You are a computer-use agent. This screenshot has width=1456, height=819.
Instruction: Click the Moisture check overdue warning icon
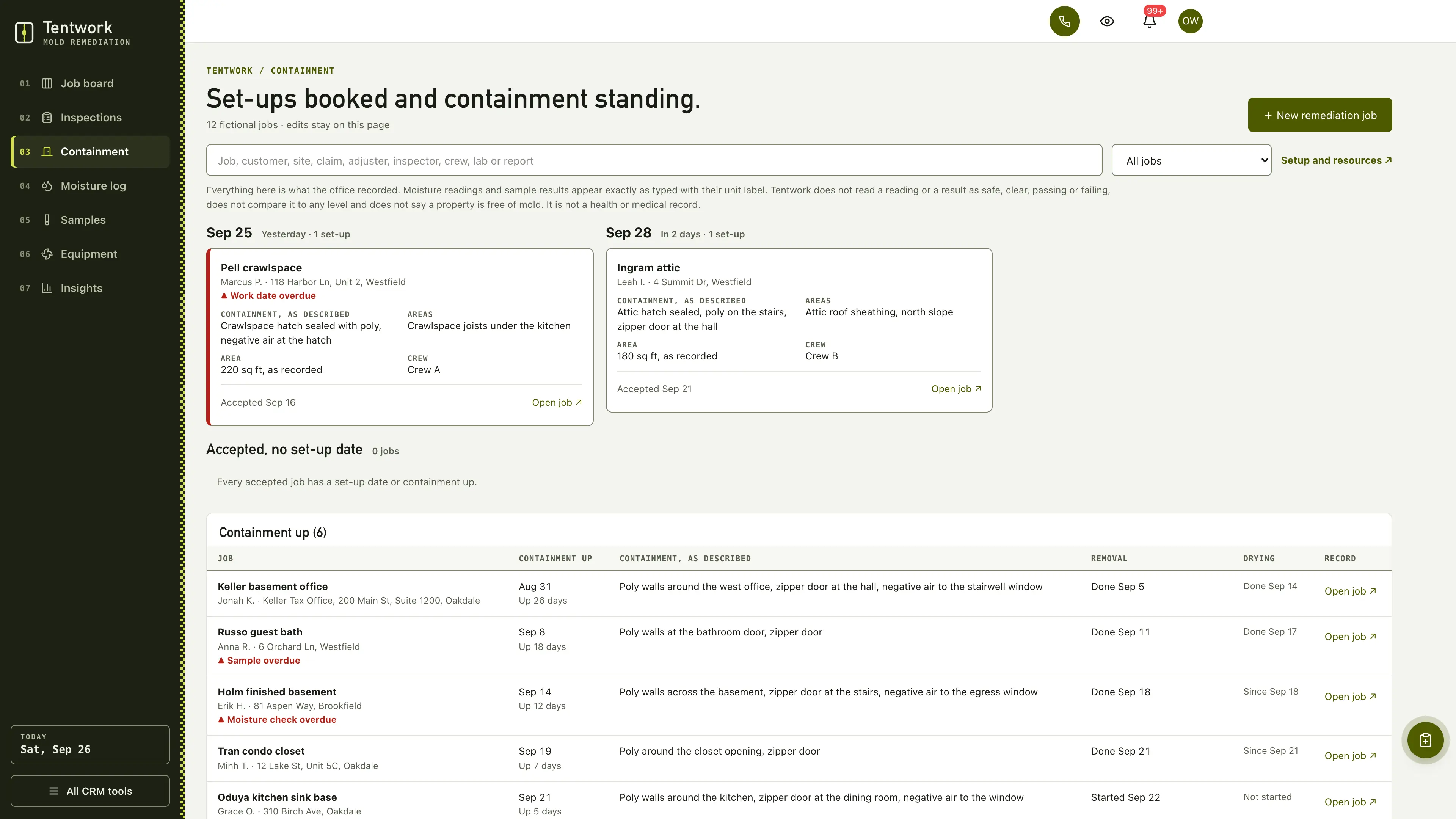tap(221, 720)
